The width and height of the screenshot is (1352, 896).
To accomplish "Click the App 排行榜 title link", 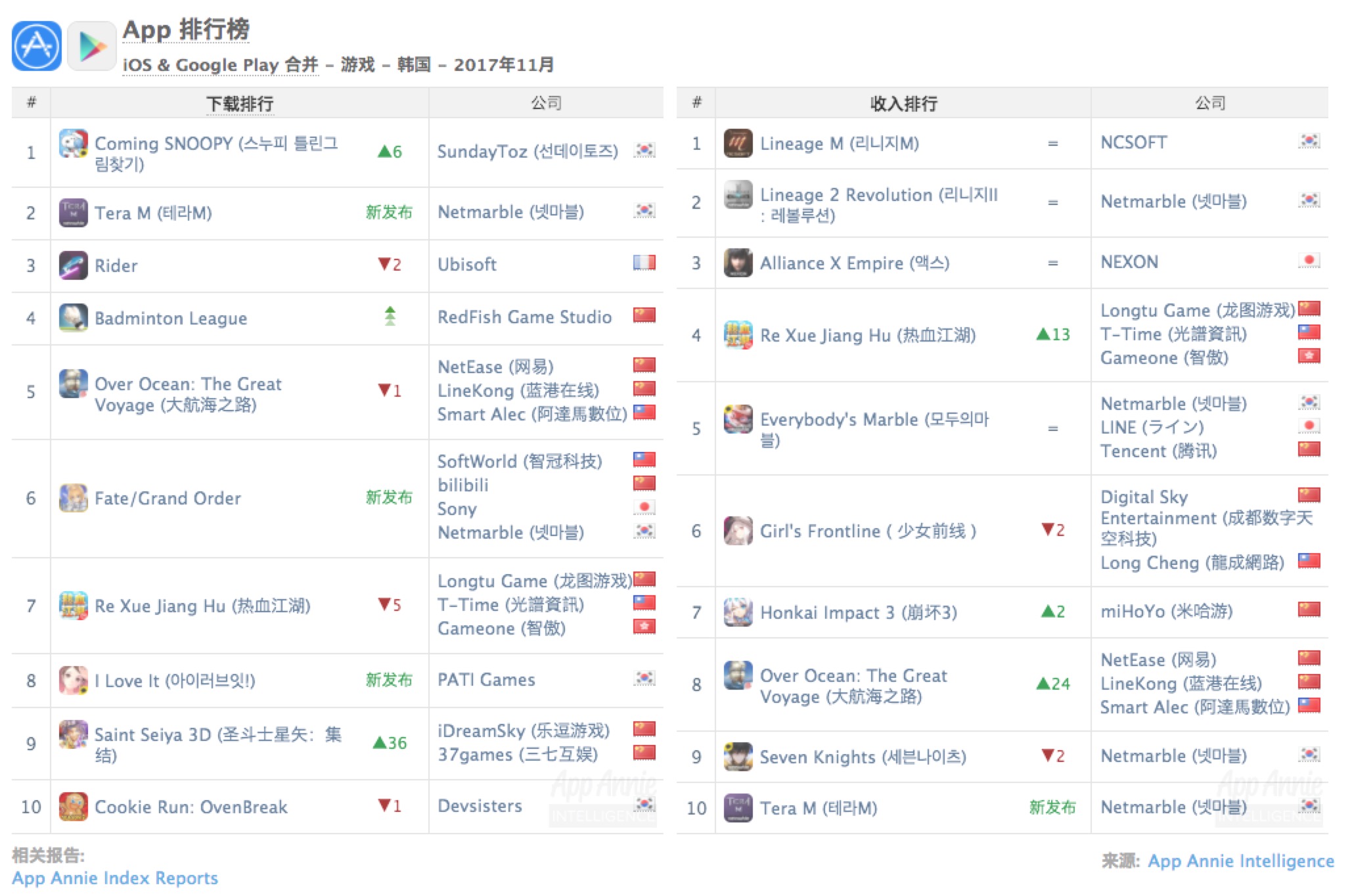I will 186,30.
